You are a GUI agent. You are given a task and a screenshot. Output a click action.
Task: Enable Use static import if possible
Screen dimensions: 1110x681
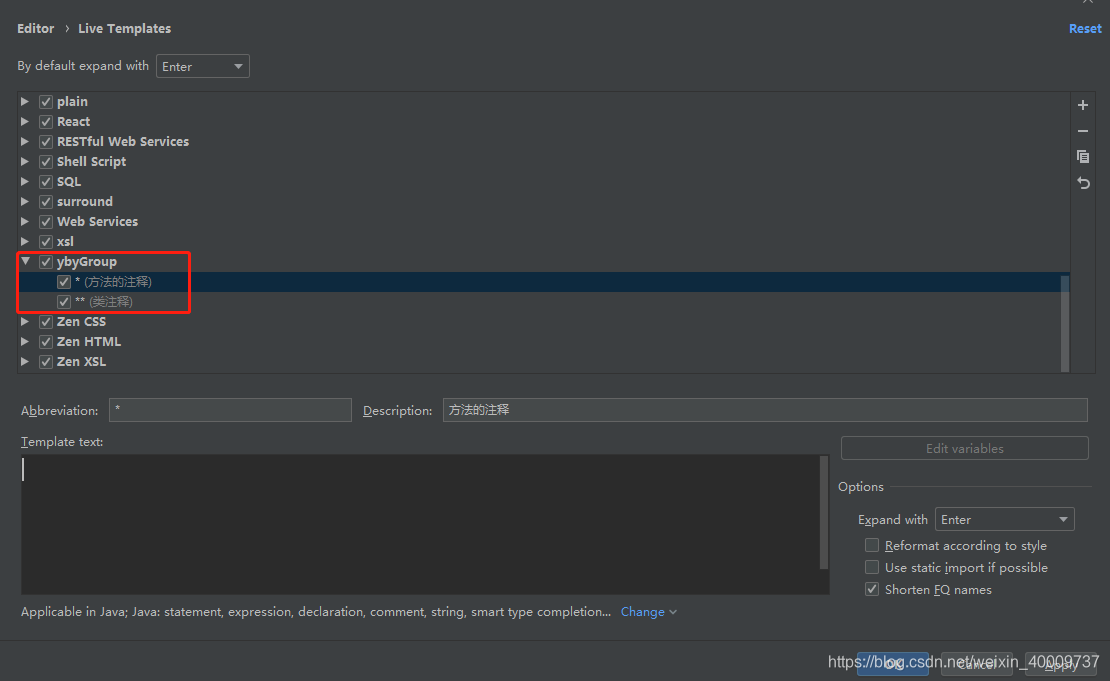coord(872,567)
